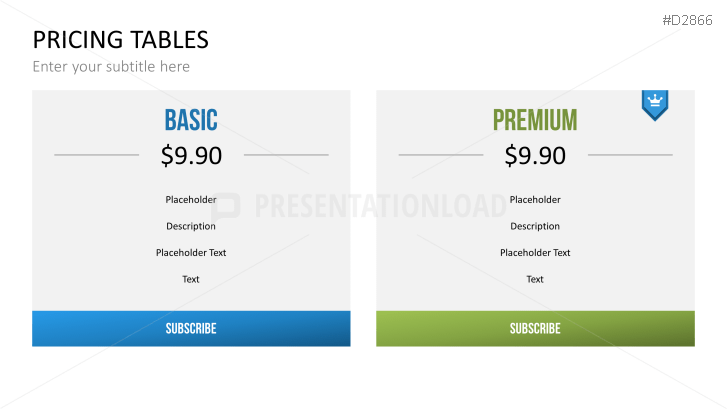Select 'Placeholder Text' line in Basic card
Image resolution: width=727 pixels, height=409 pixels.
(191, 253)
